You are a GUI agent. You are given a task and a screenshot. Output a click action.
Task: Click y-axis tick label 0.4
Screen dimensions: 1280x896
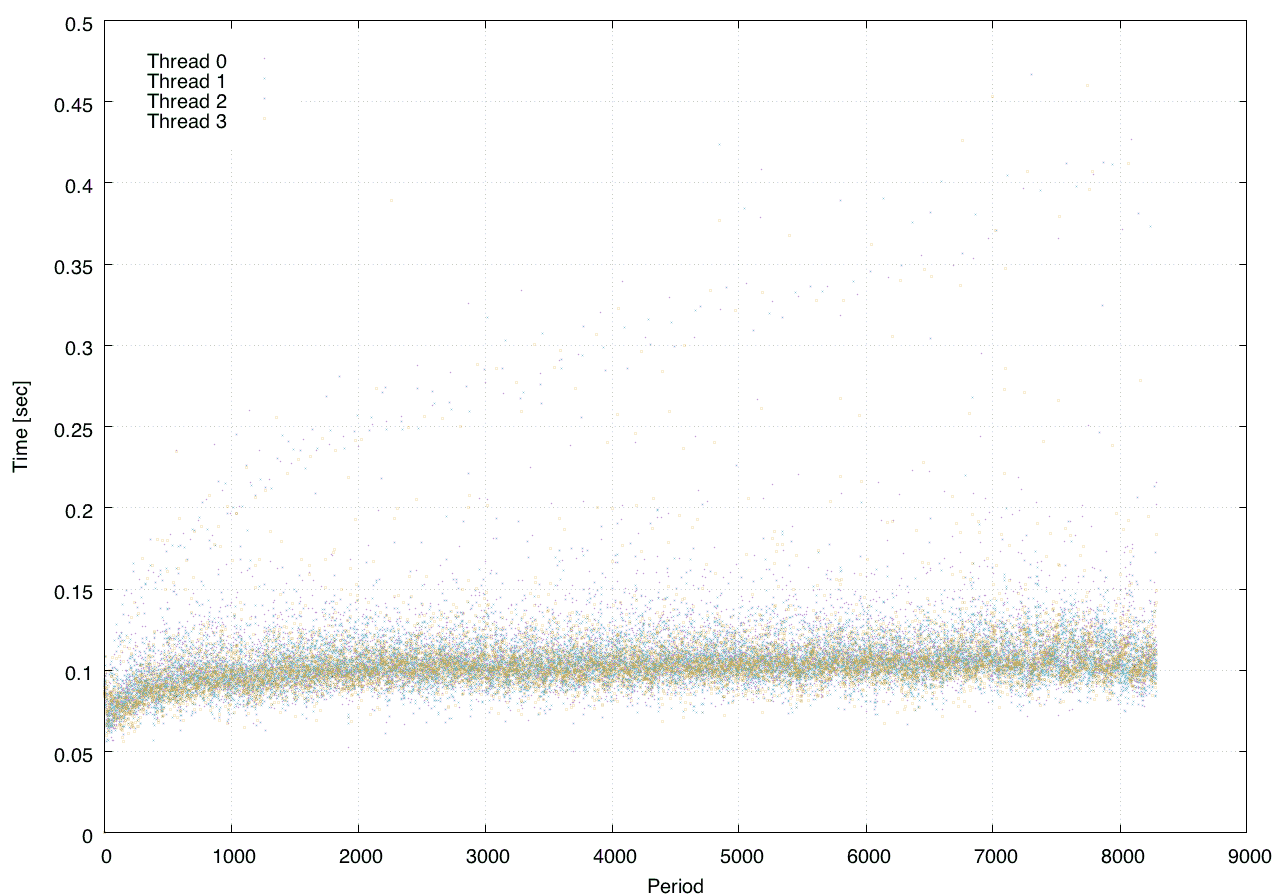click(x=79, y=184)
